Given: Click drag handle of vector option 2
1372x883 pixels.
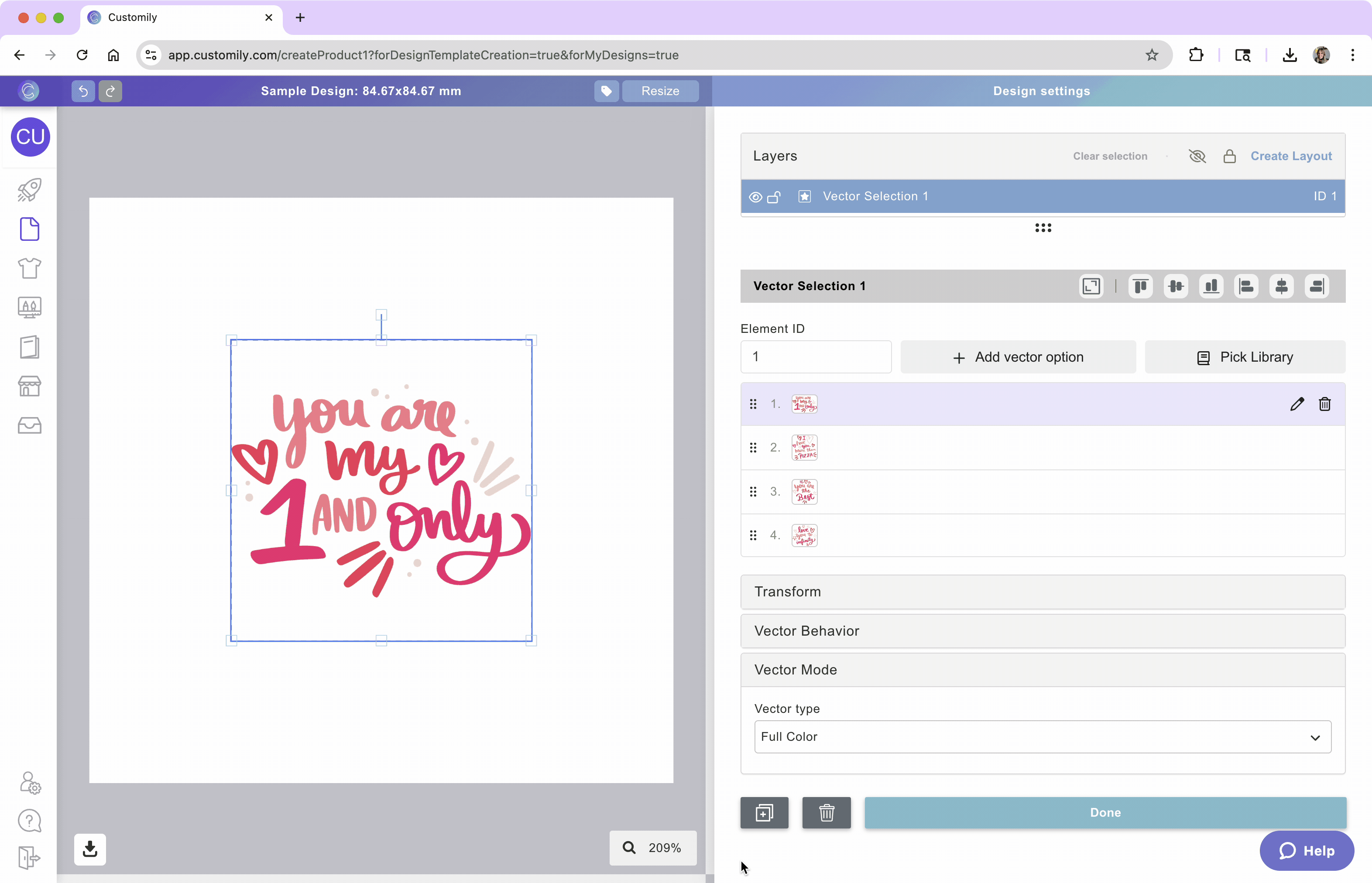Looking at the screenshot, I should click(753, 447).
